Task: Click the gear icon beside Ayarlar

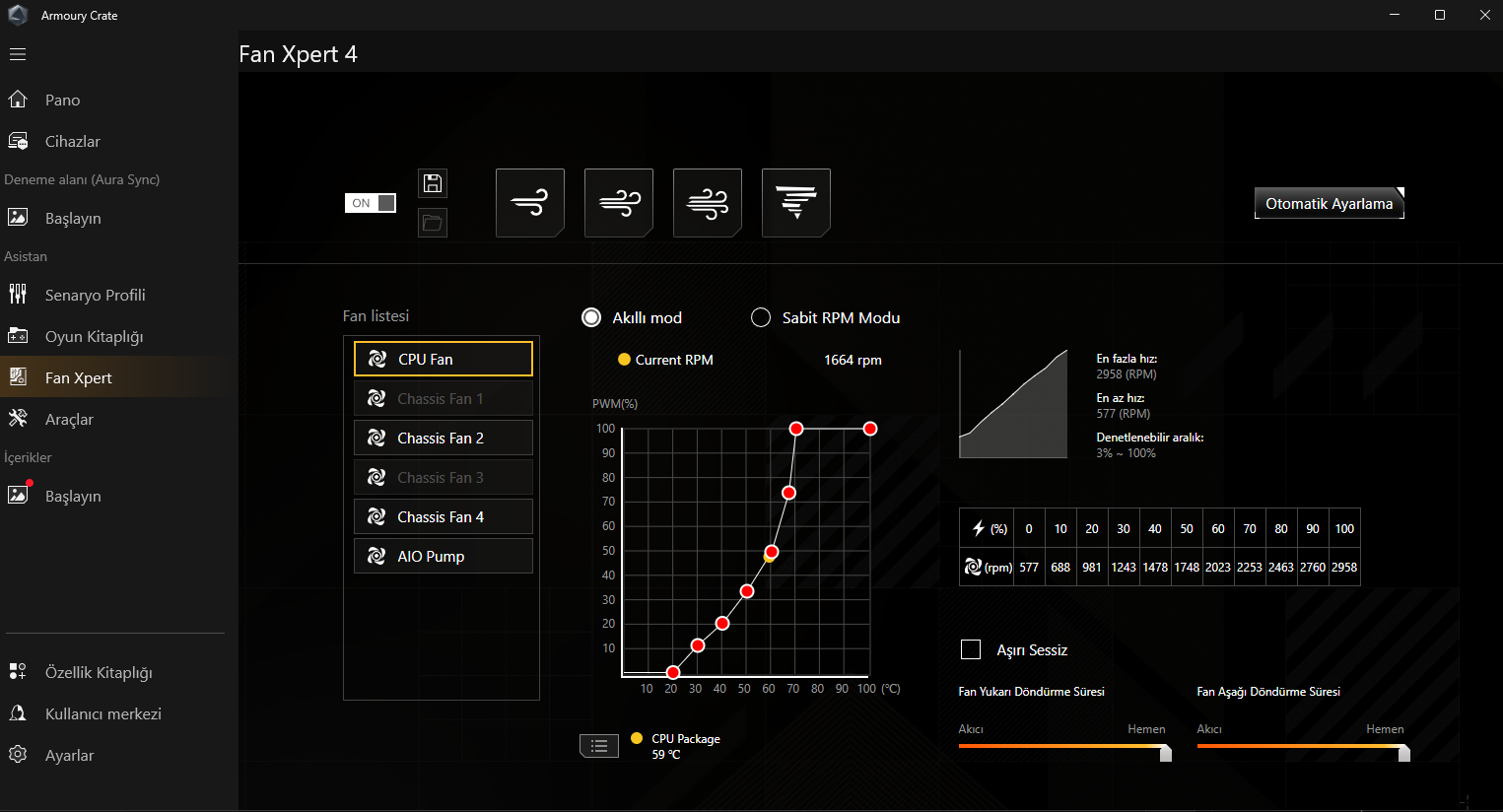Action: coord(18,754)
